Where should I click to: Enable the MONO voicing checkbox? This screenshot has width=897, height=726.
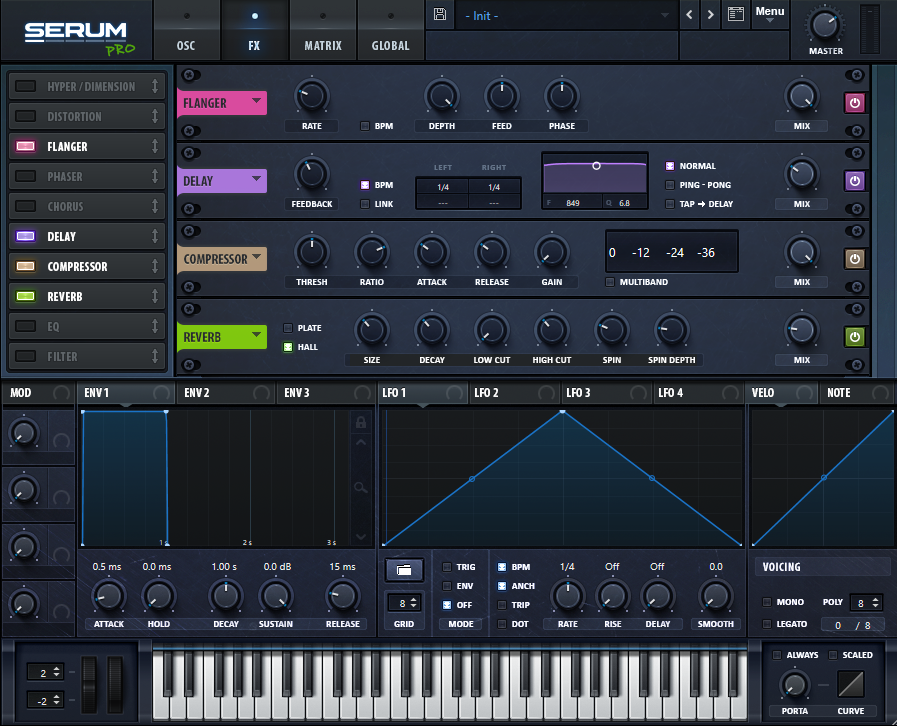pyautogui.click(x=767, y=602)
